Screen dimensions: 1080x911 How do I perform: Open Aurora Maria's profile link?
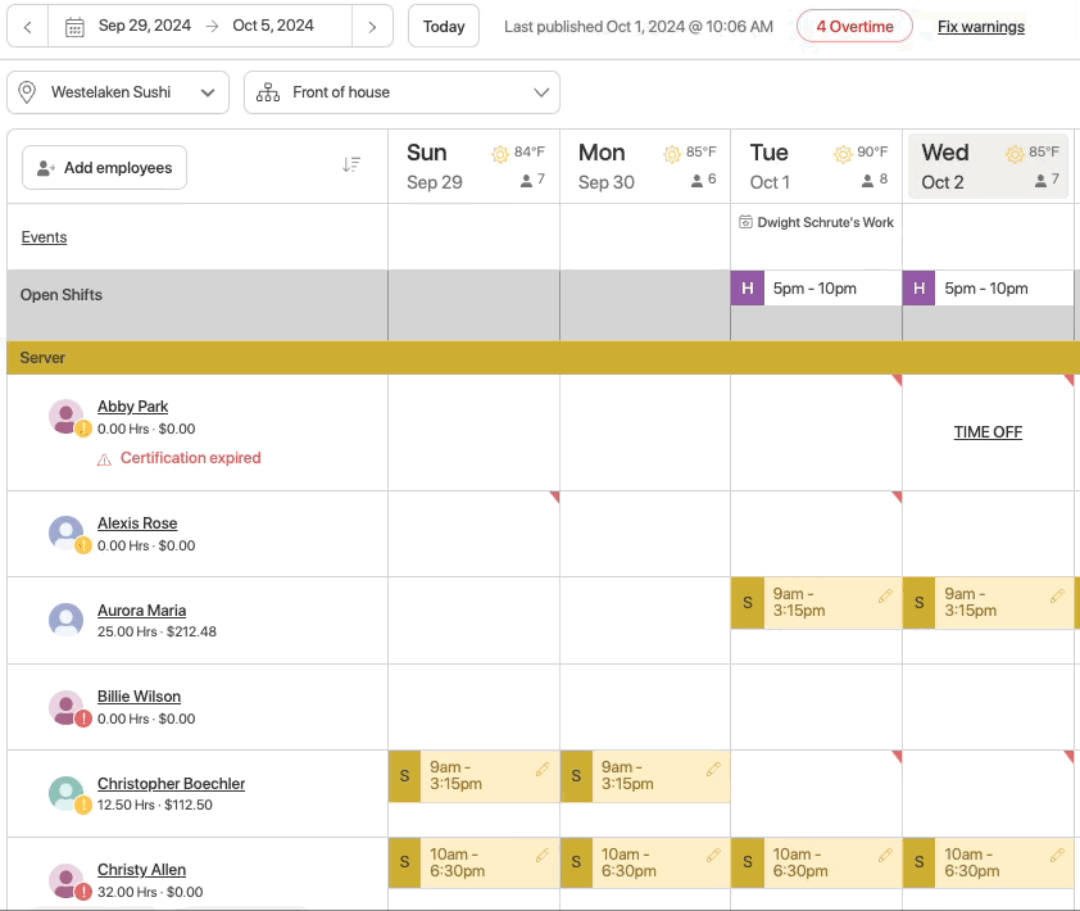[x=141, y=610]
